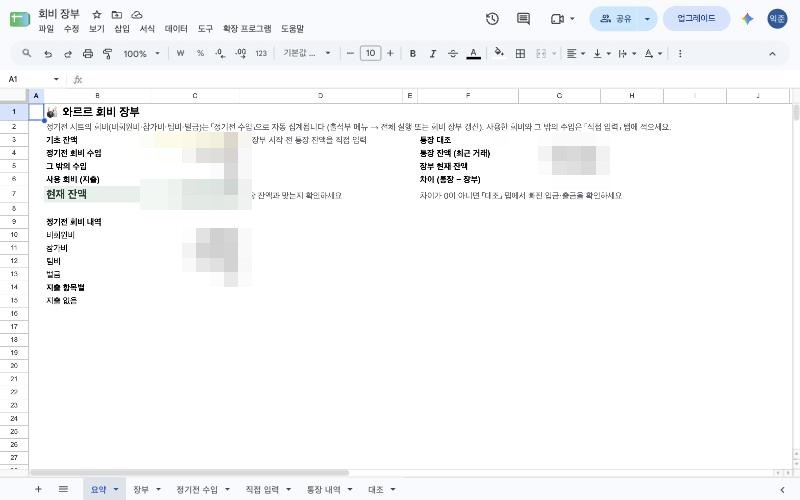This screenshot has height=500, width=800.
Task: Open the text color picker
Action: [473, 53]
